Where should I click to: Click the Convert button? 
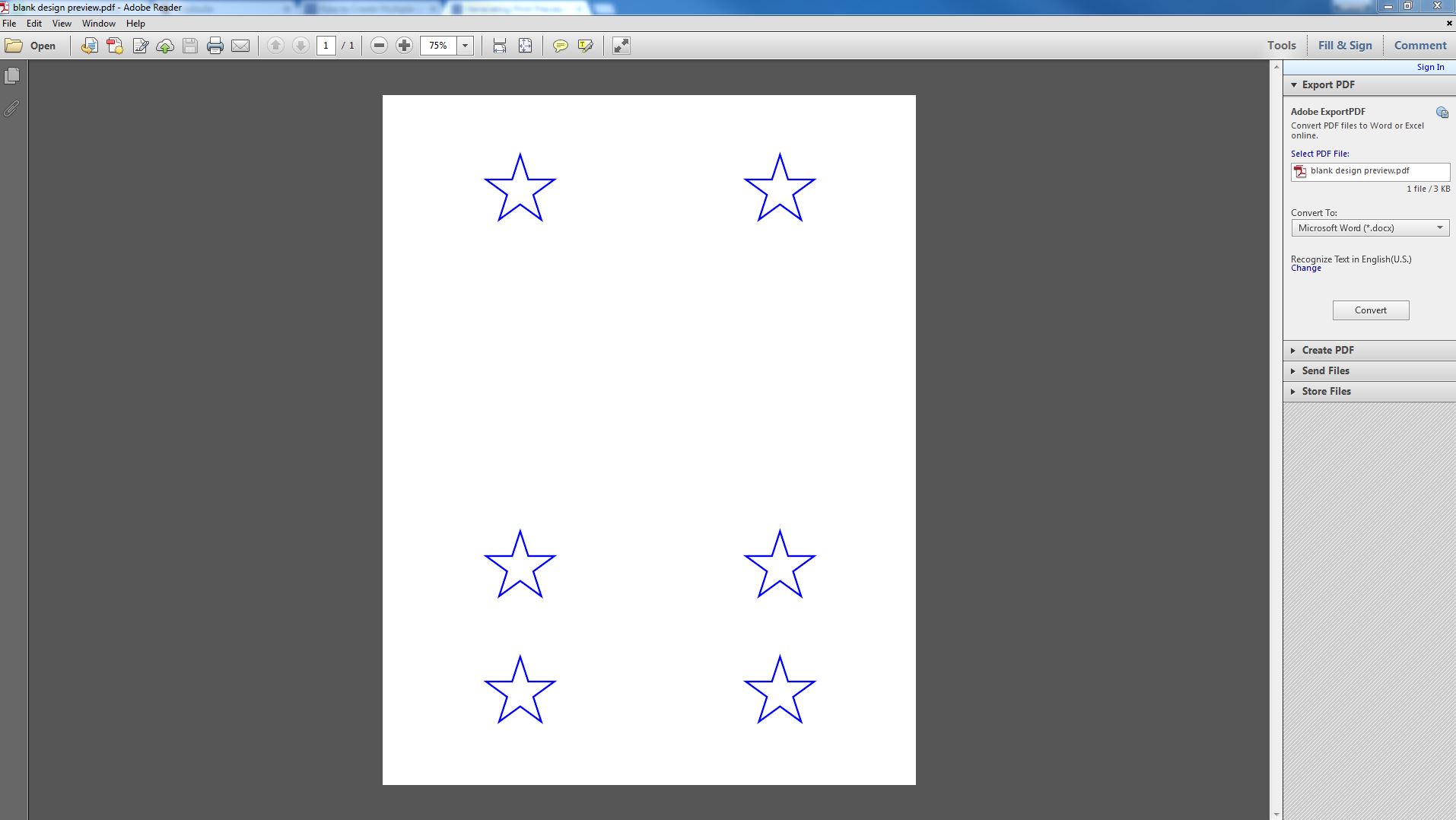(1370, 310)
